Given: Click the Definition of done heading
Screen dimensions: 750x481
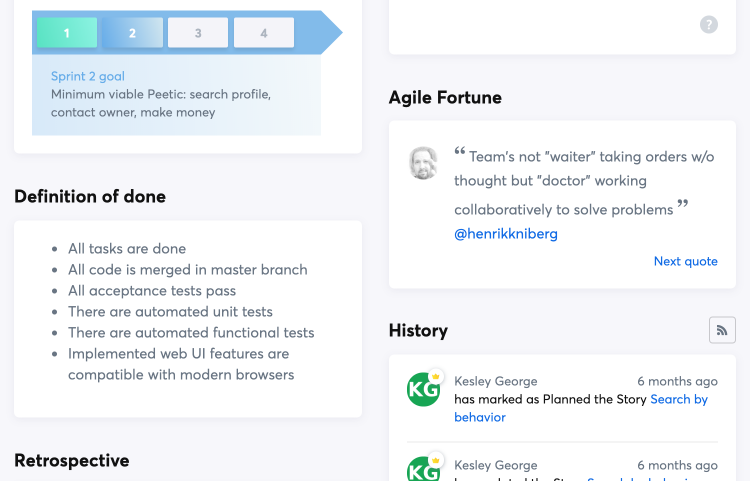Looking at the screenshot, I should tap(90, 196).
